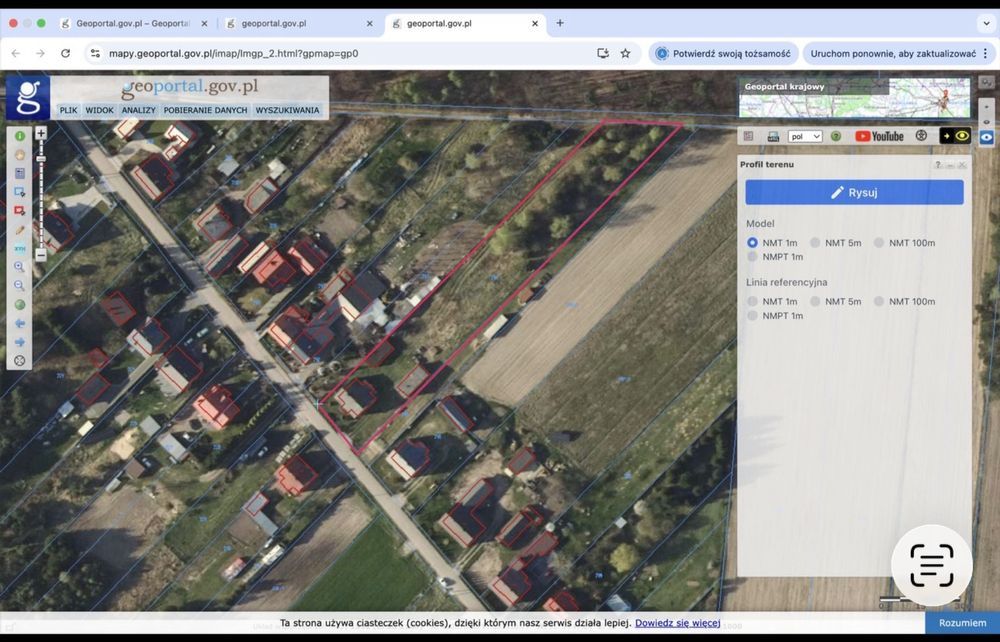The width and height of the screenshot is (1000, 642).
Task: Open the YouTube channel icon
Action: click(x=879, y=136)
